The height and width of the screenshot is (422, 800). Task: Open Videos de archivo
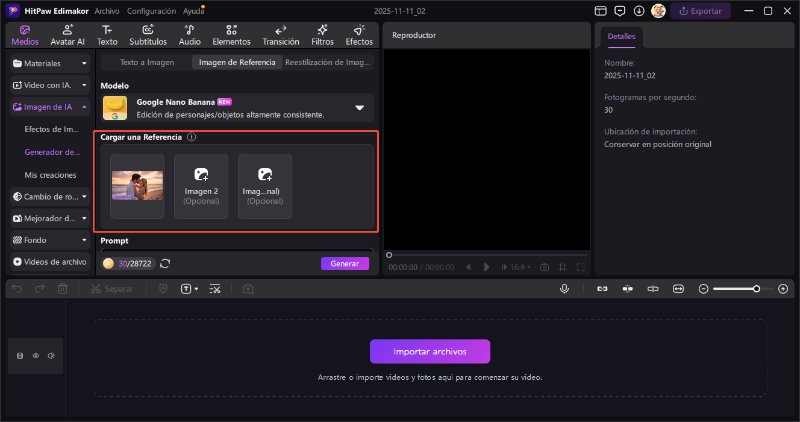coord(50,262)
